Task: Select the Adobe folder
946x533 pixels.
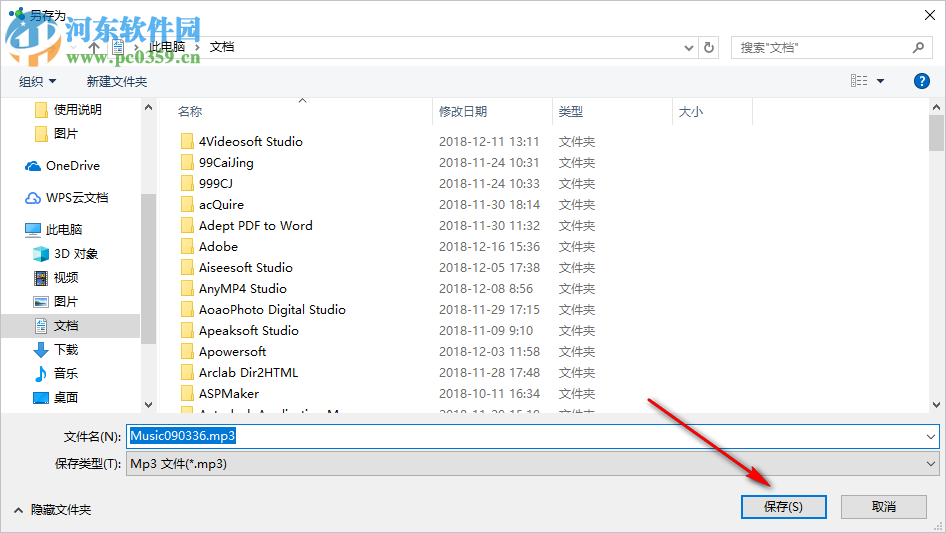Action: click(x=218, y=246)
